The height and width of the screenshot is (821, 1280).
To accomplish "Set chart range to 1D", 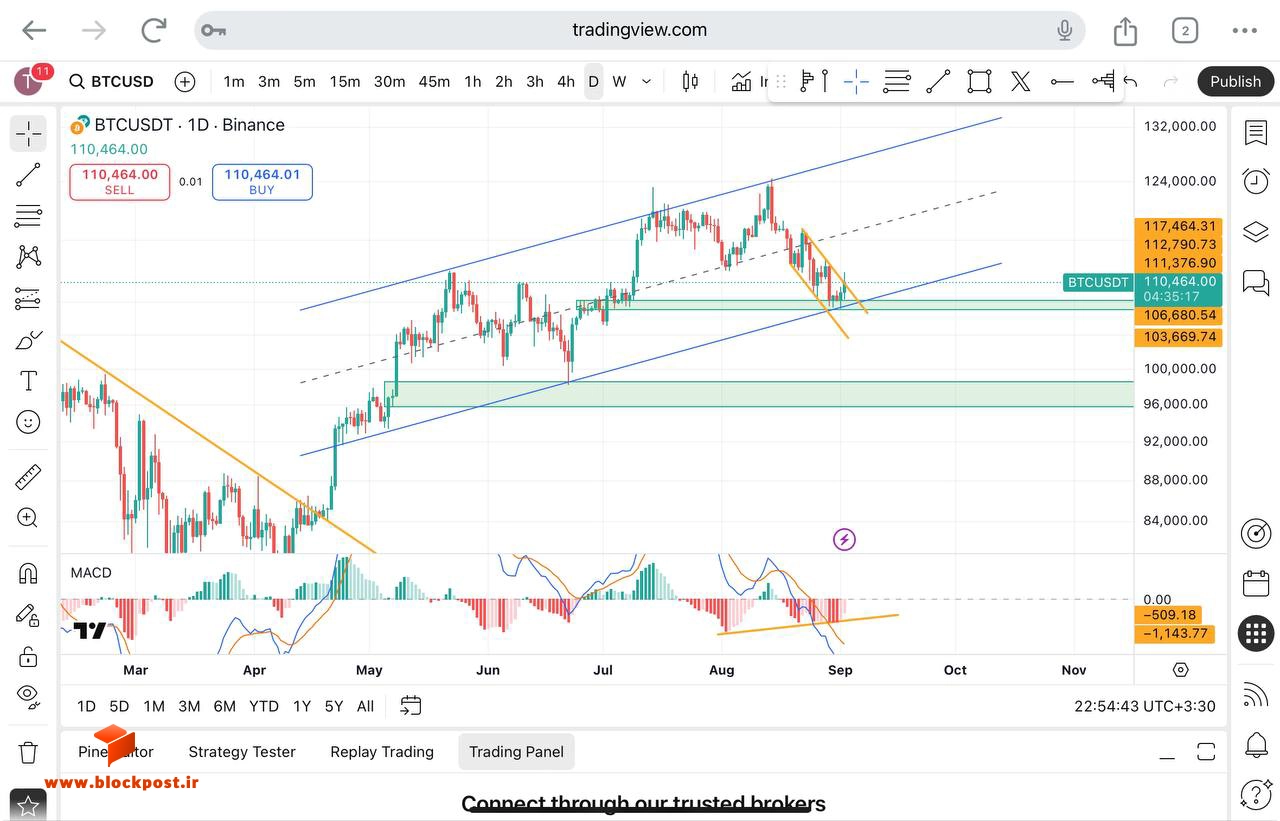I will [86, 706].
